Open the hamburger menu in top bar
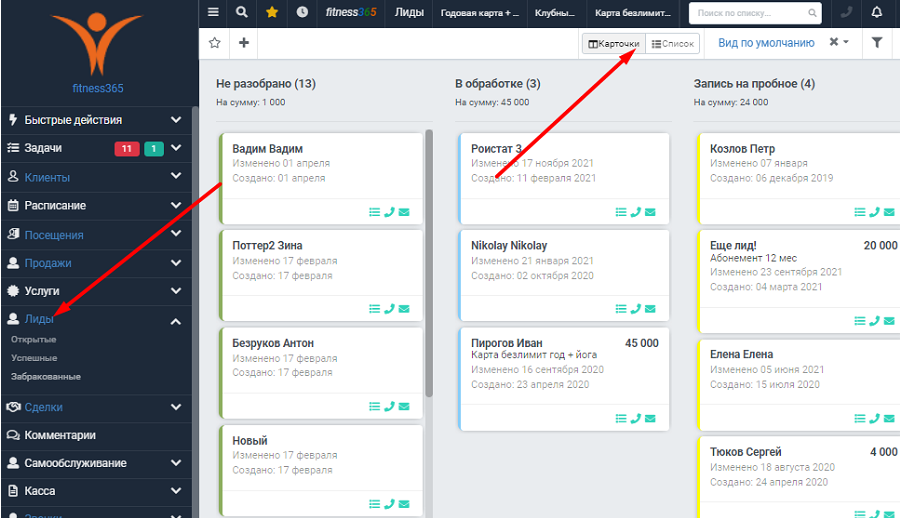900x518 pixels. coord(213,12)
